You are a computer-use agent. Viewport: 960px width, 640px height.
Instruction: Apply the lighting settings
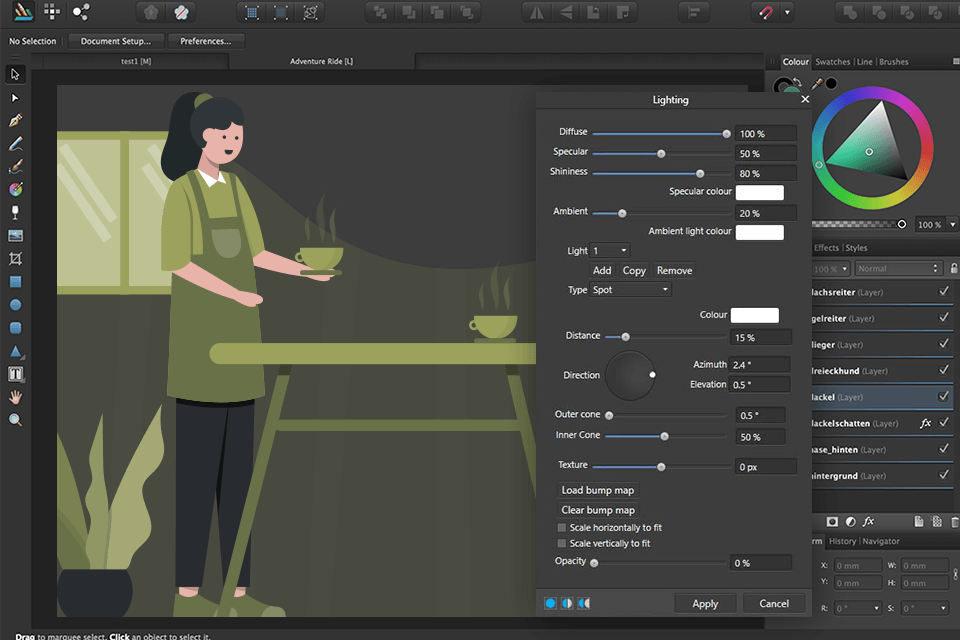click(x=705, y=603)
